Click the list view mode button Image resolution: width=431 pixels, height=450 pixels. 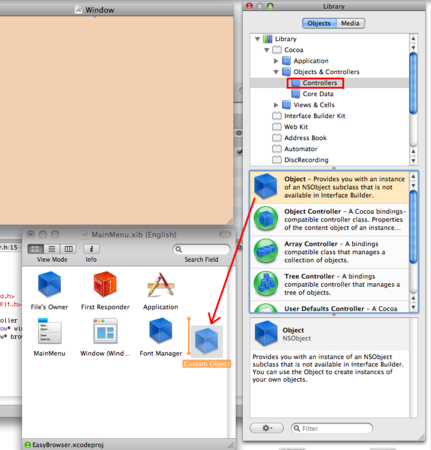[x=52, y=249]
